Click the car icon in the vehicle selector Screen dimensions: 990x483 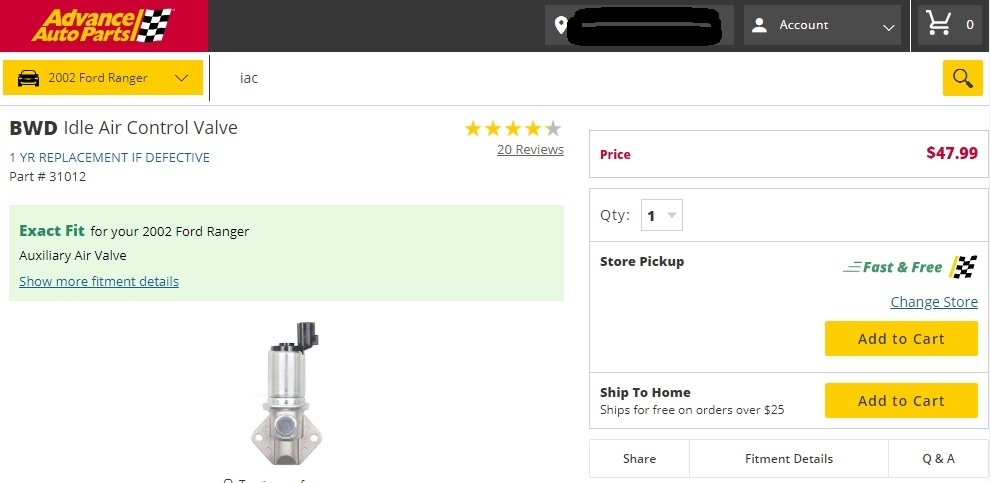[x=29, y=78]
